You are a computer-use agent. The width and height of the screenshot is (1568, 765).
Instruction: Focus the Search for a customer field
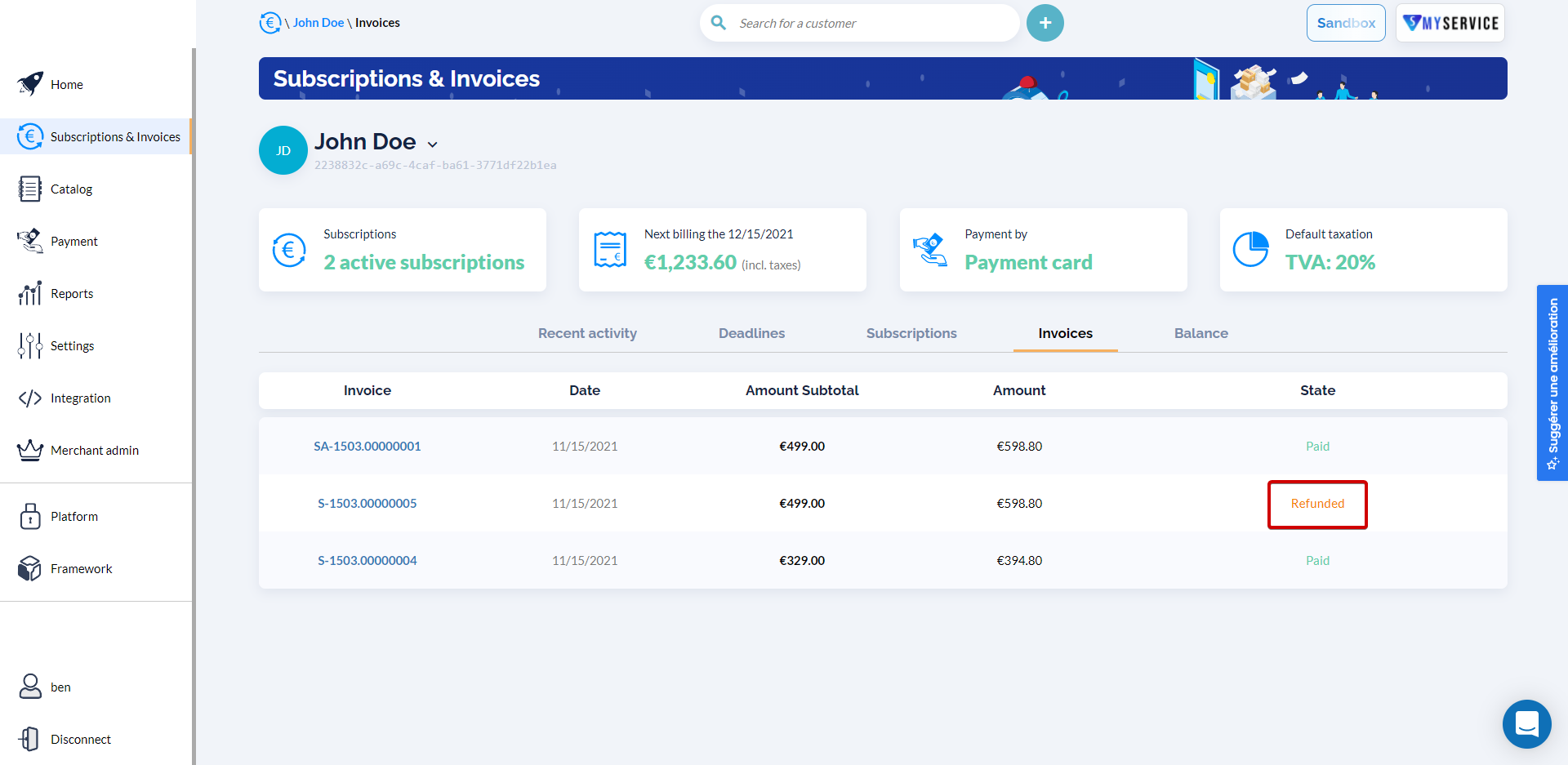[860, 23]
